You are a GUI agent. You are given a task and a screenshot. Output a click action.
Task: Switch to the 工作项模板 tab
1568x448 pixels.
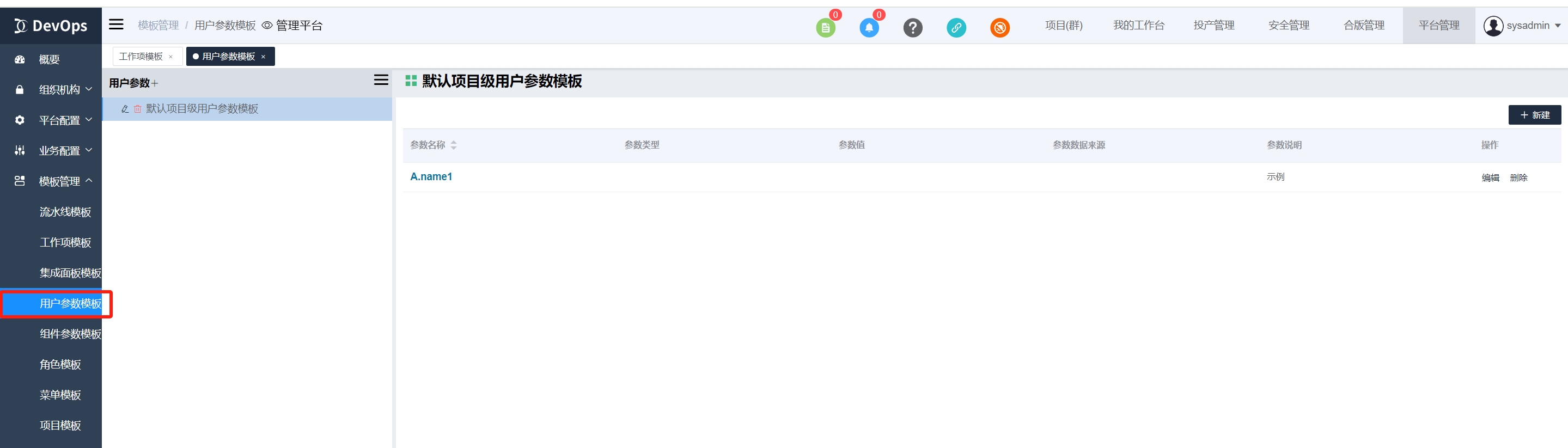141,57
